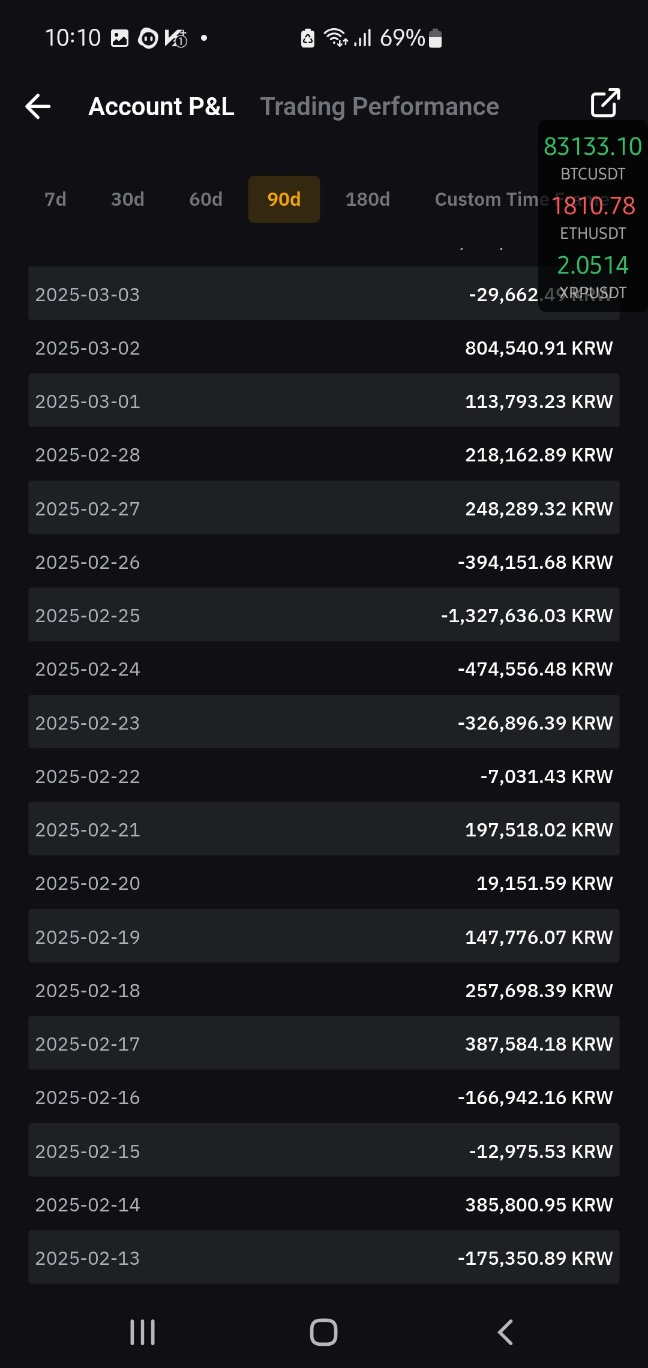
Task: Tap the back arrow icon
Action: click(x=38, y=106)
